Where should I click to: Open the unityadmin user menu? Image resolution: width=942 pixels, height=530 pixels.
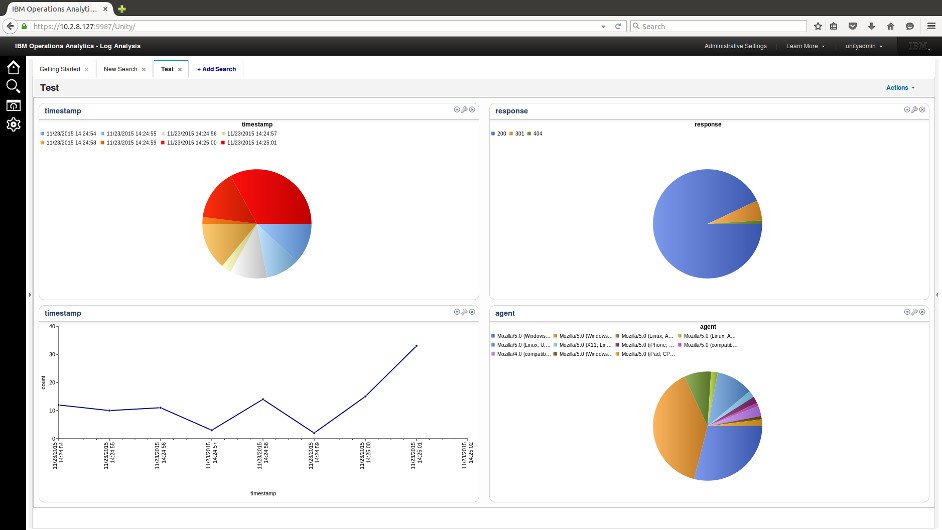pyautogui.click(x=864, y=46)
